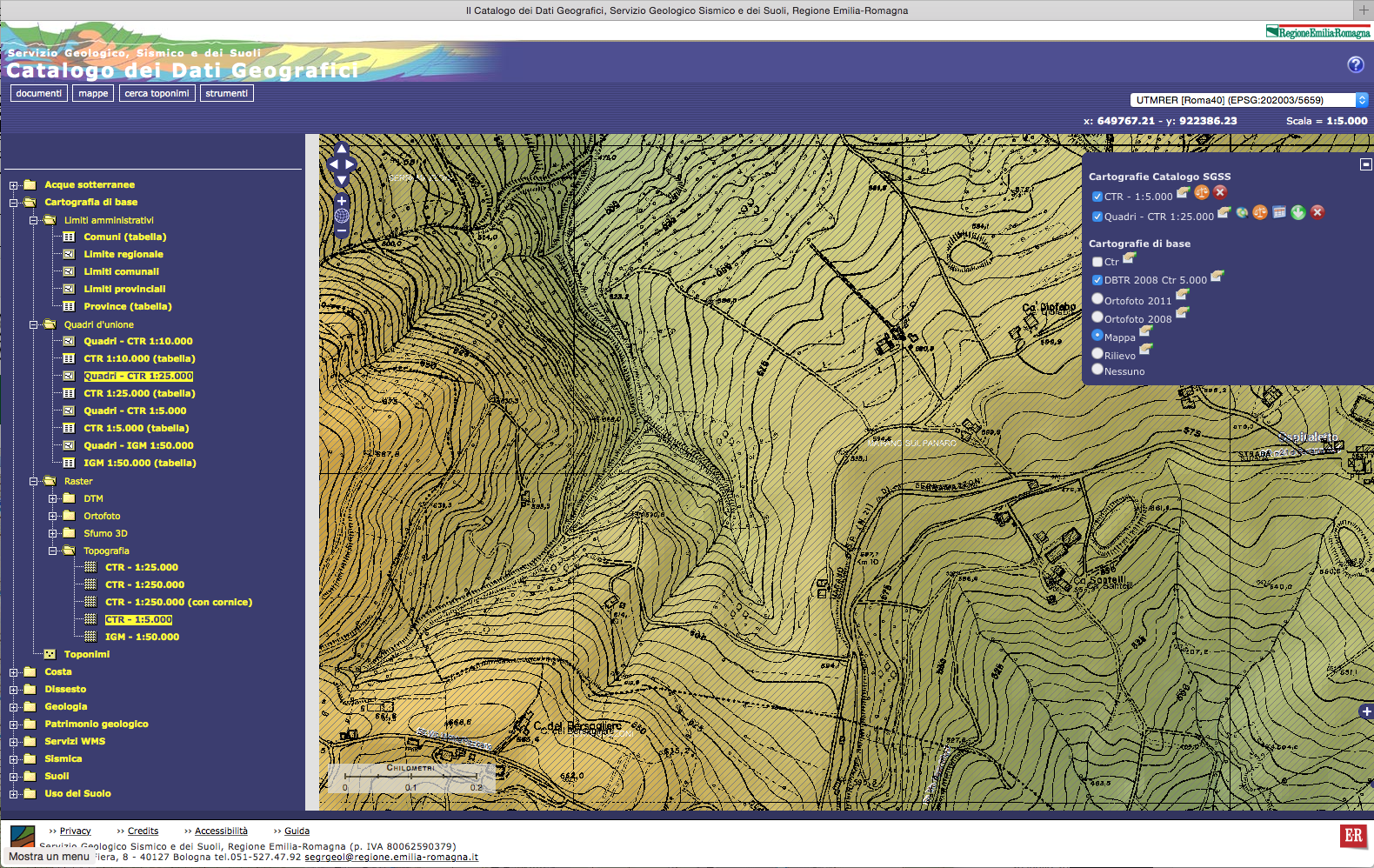The image size is (1374, 868).
Task: Select the Rilievo base radio button
Action: point(1097,353)
